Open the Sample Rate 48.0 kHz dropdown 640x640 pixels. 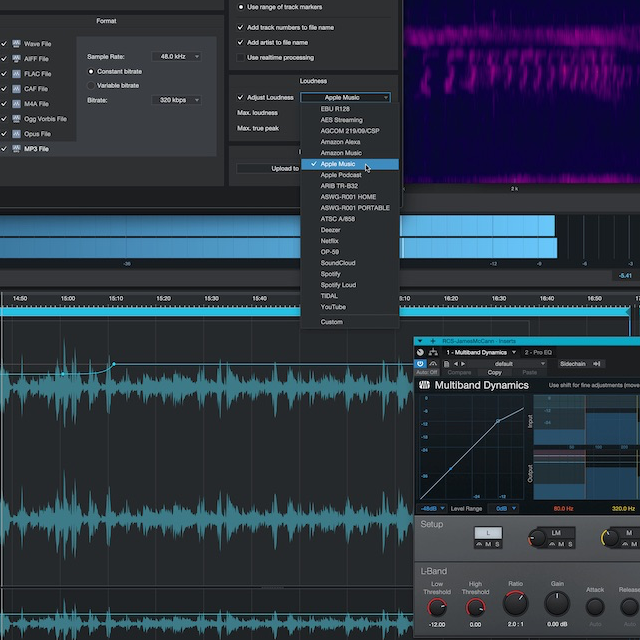pos(176,56)
